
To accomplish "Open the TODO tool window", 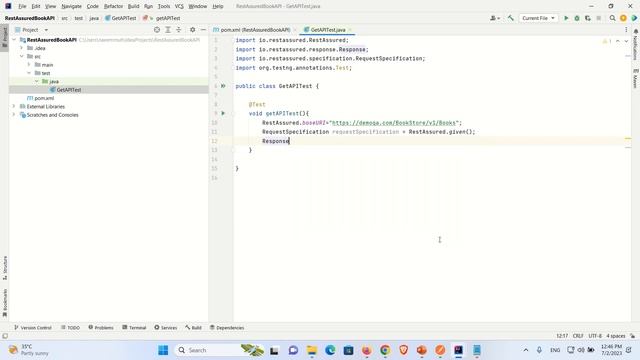I will coord(70,328).
